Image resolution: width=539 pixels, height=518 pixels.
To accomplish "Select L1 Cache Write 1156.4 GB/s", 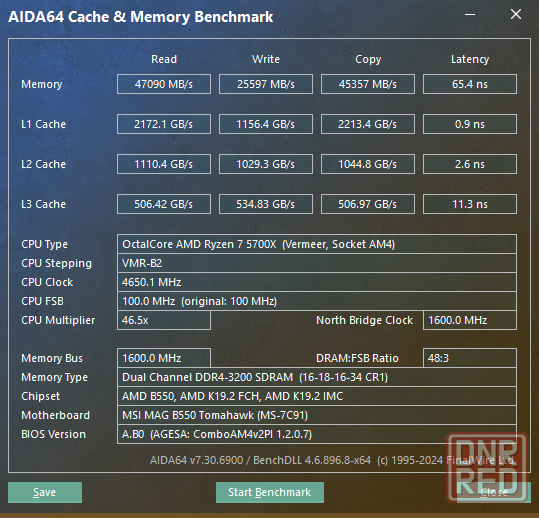I will (x=266, y=124).
